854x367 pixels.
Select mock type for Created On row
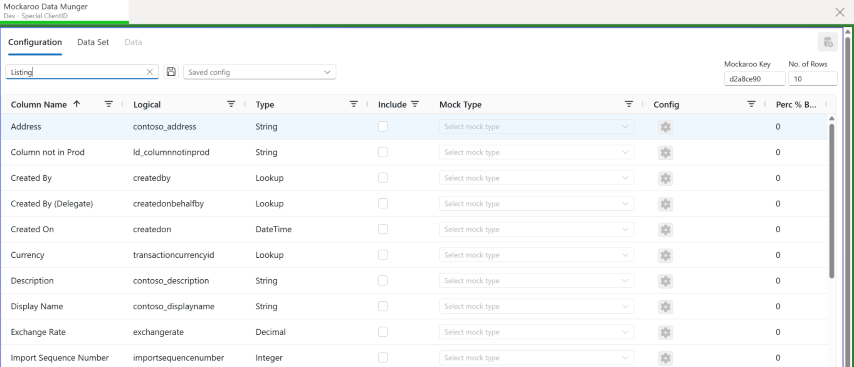pyautogui.click(x=536, y=229)
